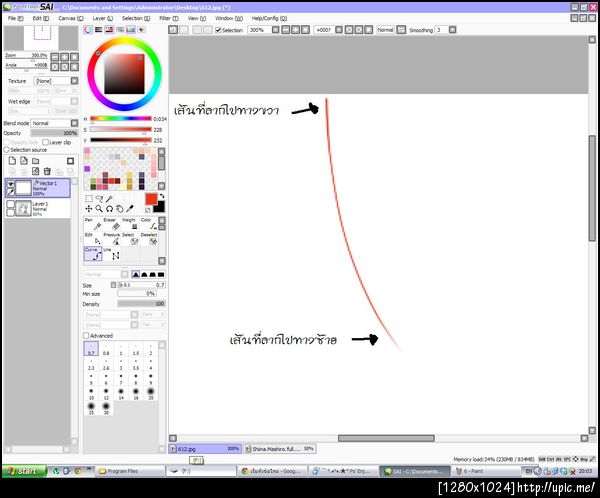Choose the vector Select tool
The height and width of the screenshot is (498, 600).
[x=130, y=239]
